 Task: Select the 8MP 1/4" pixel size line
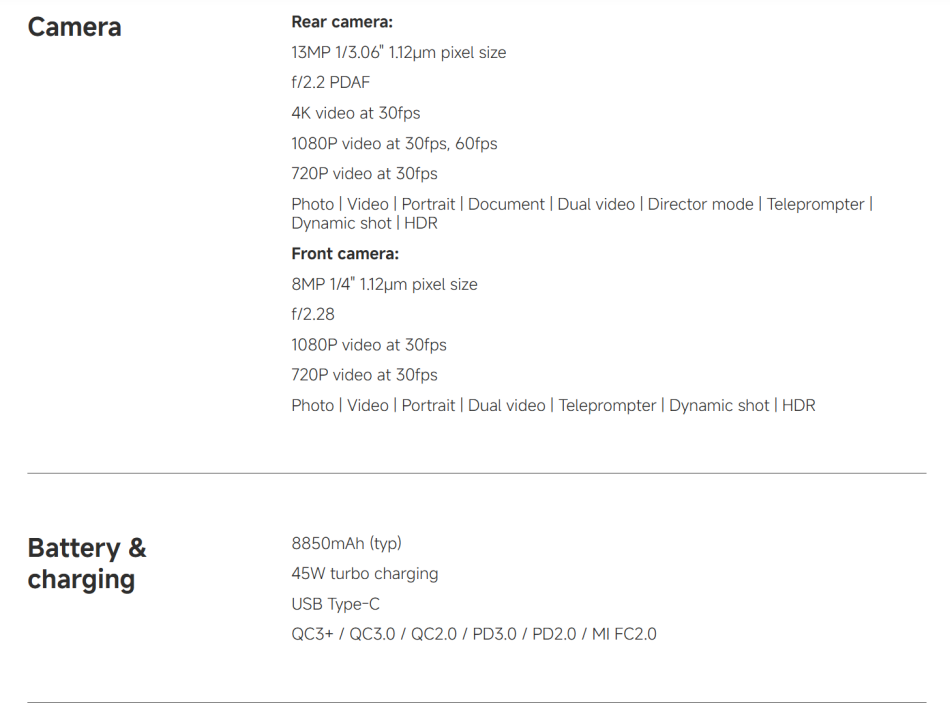pos(384,284)
